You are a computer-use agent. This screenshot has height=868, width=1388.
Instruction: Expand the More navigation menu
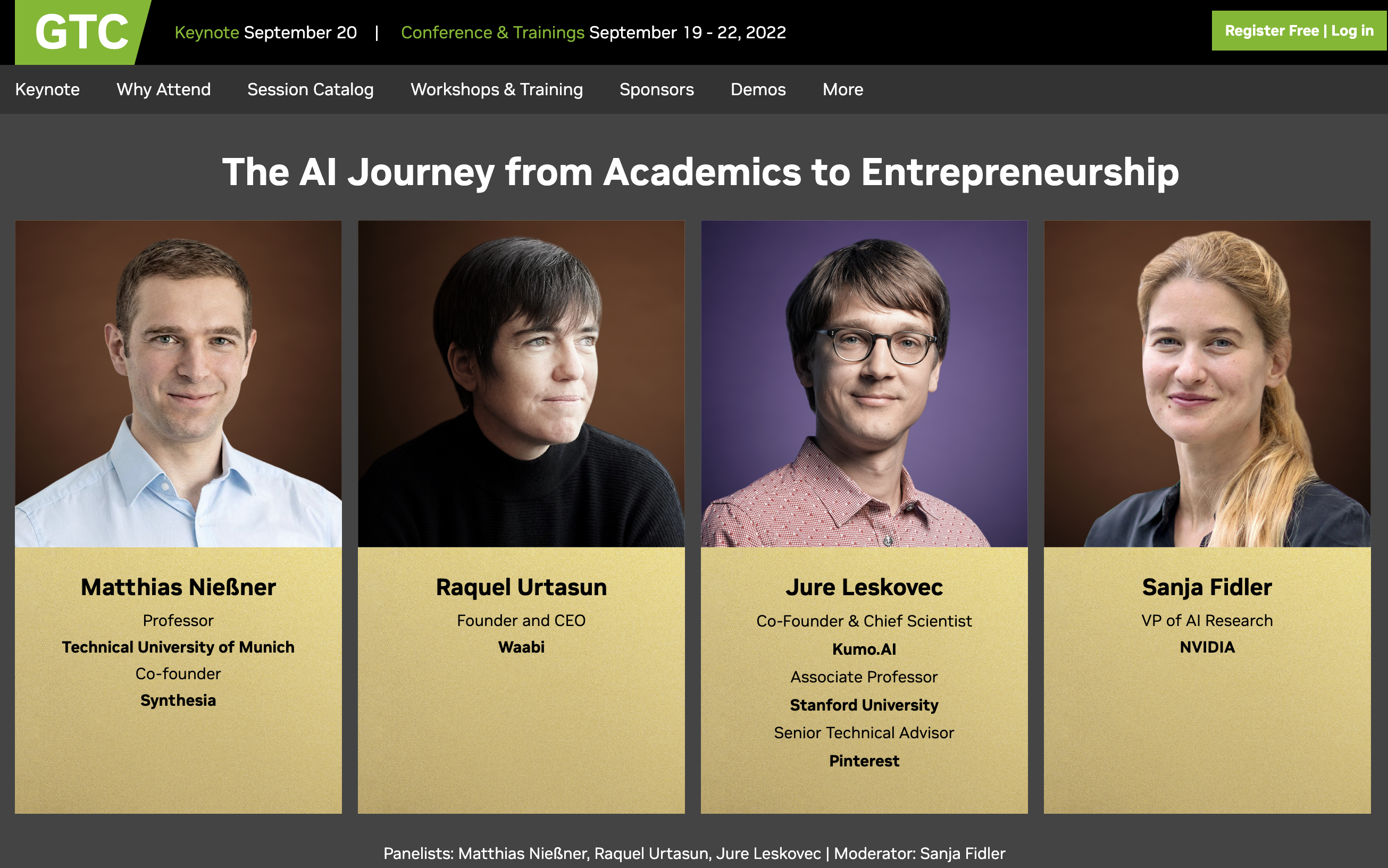point(843,89)
